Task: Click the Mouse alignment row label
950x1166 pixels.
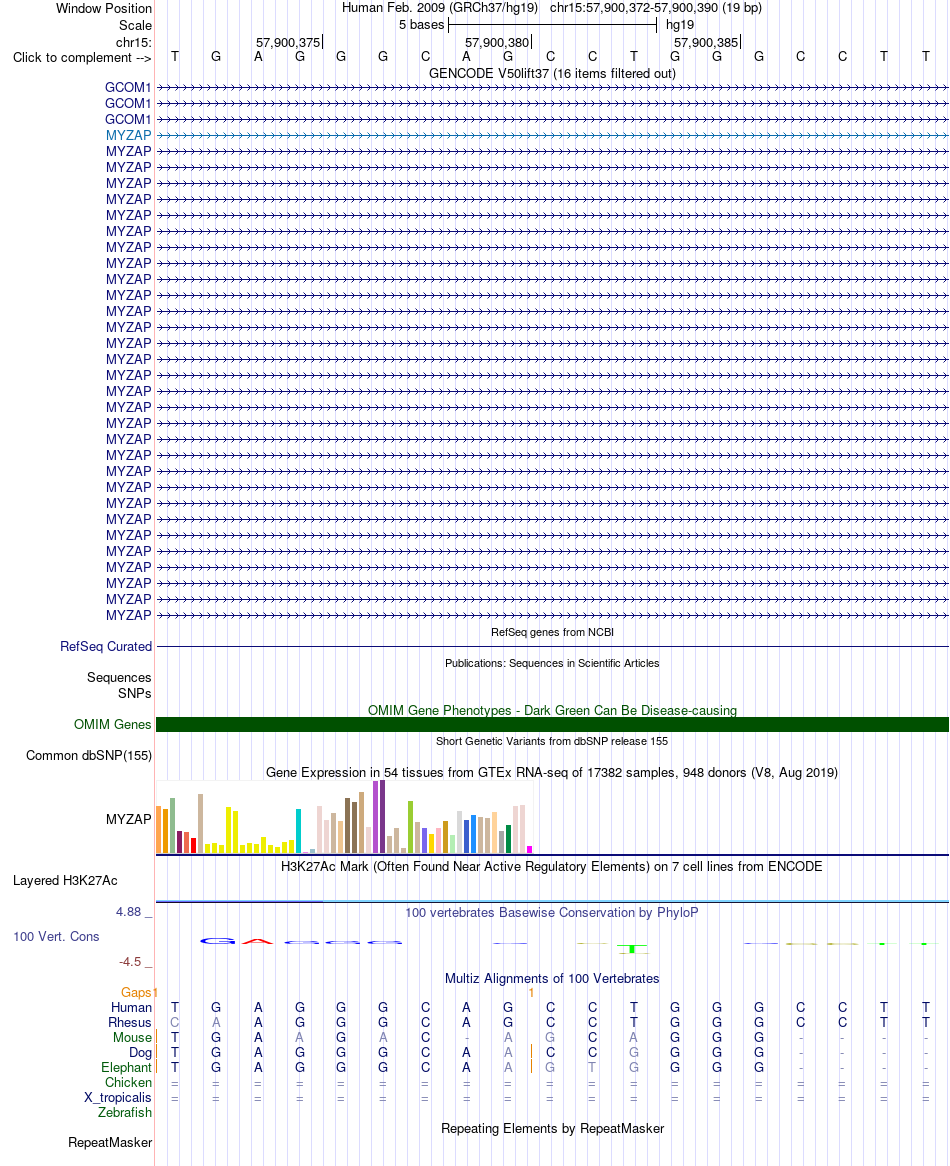Action: tap(132, 1037)
